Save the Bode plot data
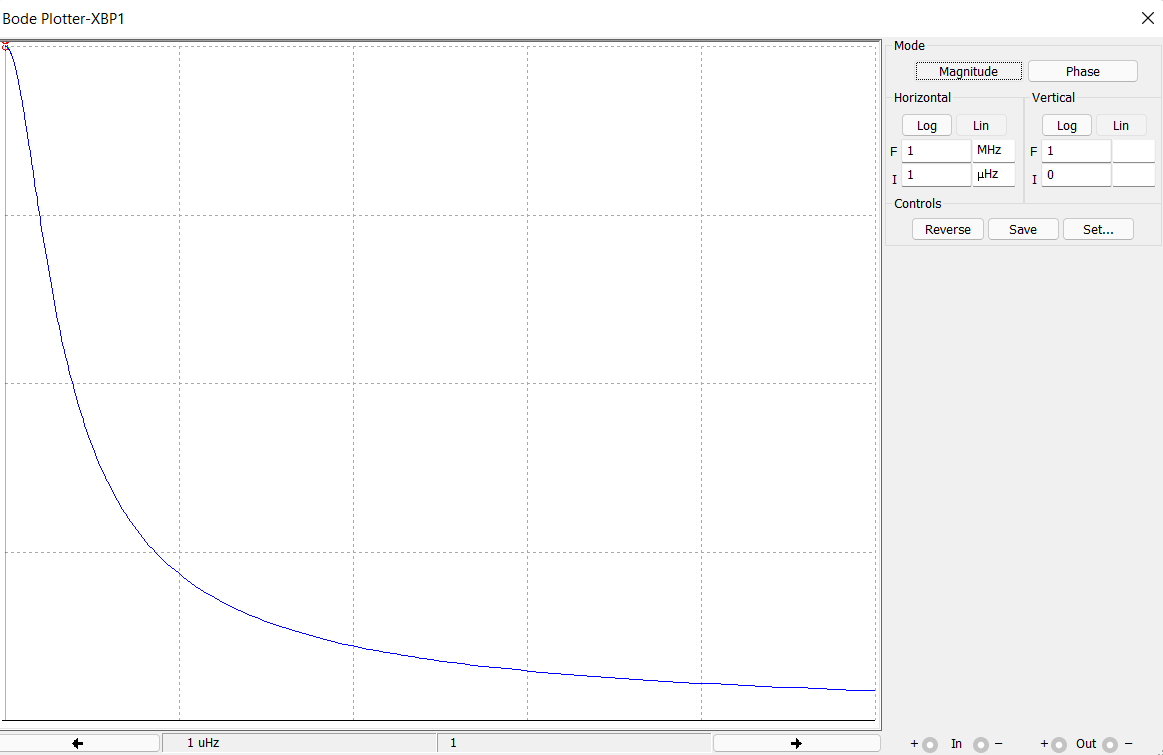Image resolution: width=1163 pixels, height=755 pixels. click(x=1023, y=229)
